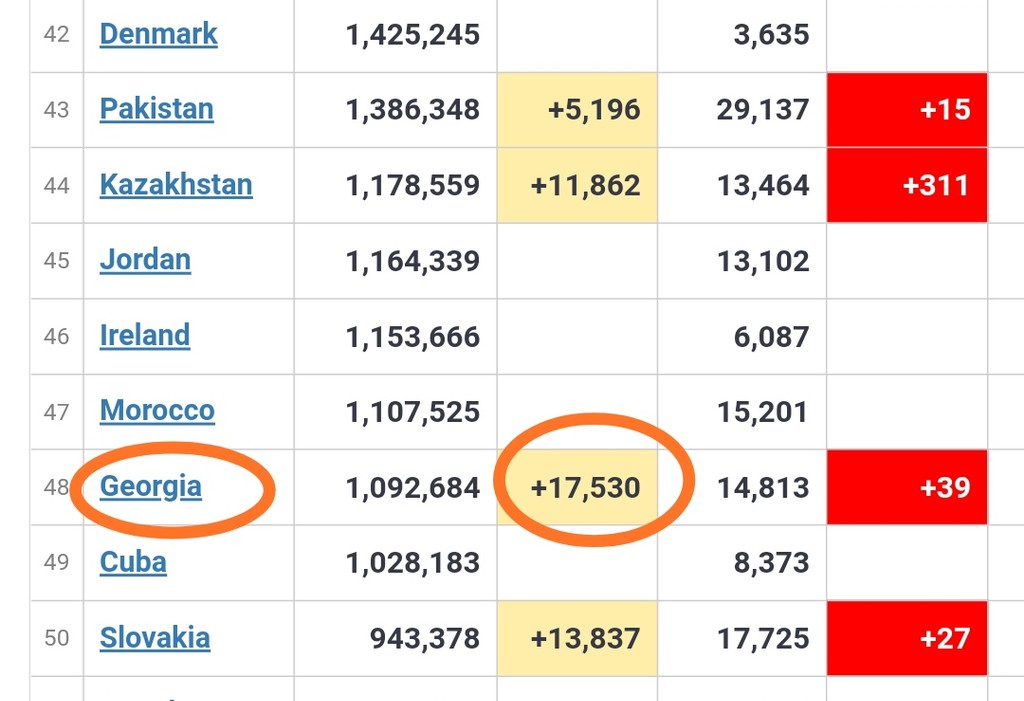This screenshot has width=1024, height=701.
Task: Open the Denmark country link
Action: (x=158, y=35)
